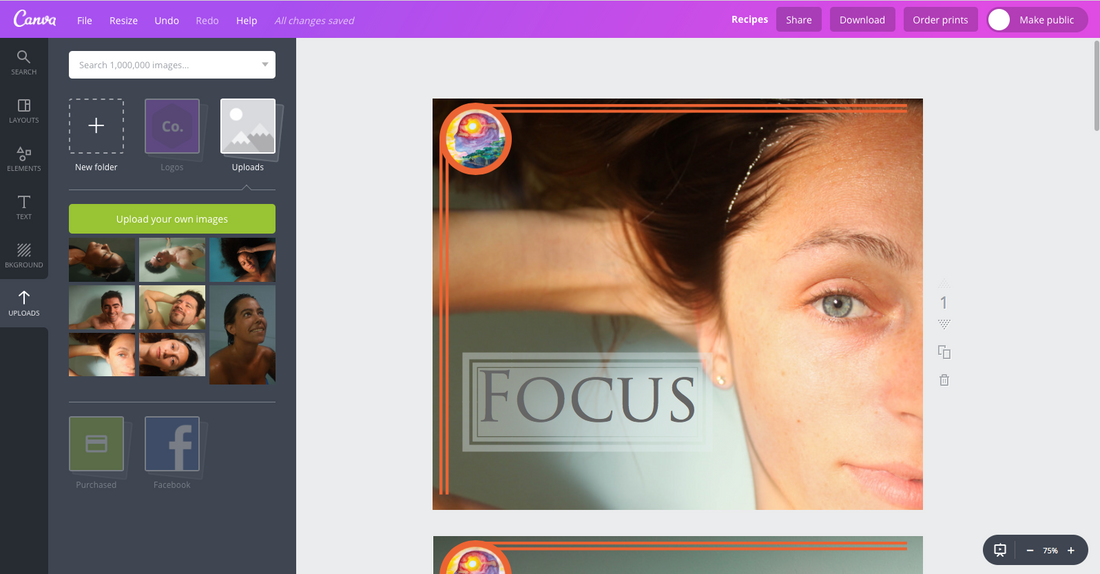Move page 1 up arrow
Image resolution: width=1100 pixels, height=574 pixels.
point(944,283)
